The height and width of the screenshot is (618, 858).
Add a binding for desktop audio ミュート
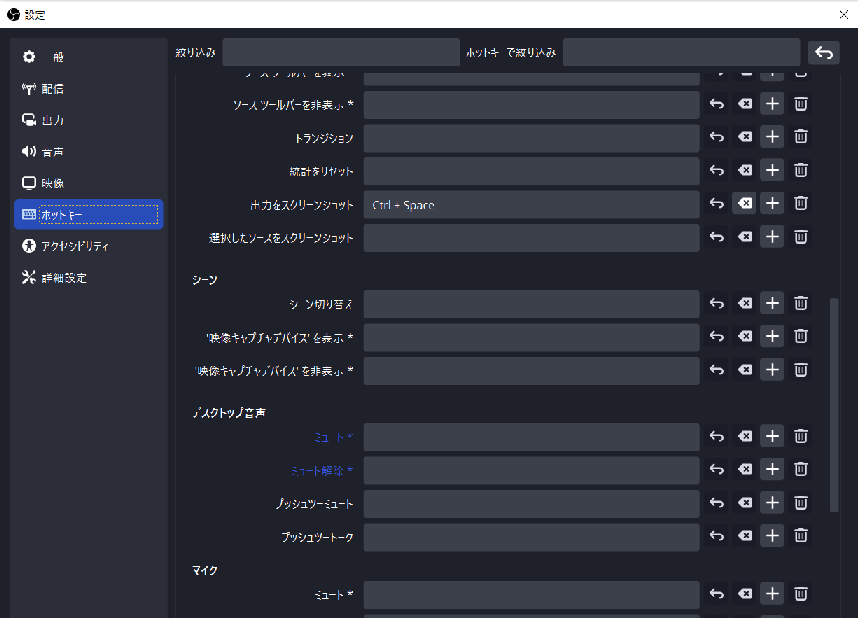pos(771,436)
